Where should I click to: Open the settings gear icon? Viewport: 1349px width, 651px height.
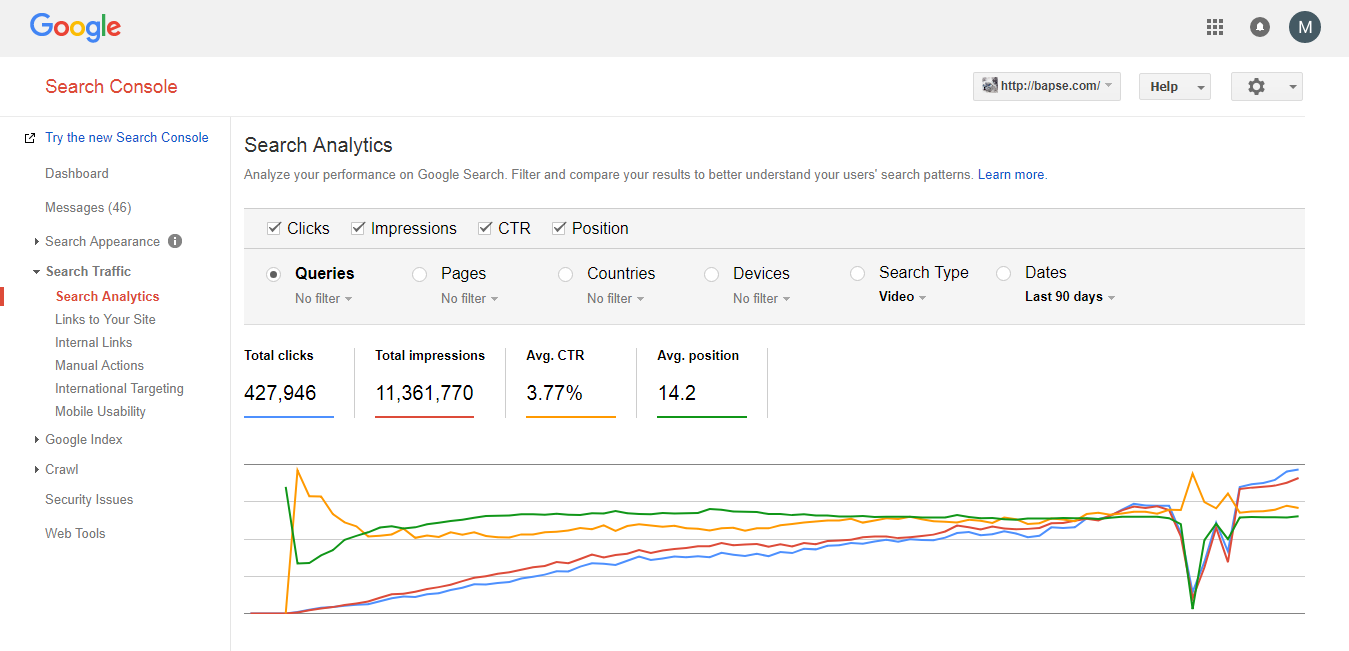[1256, 86]
